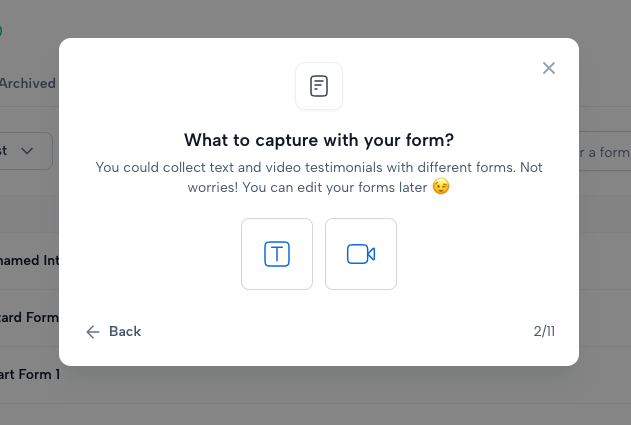The width and height of the screenshot is (631, 425).
Task: Click the dialog heading text
Action: click(319, 140)
